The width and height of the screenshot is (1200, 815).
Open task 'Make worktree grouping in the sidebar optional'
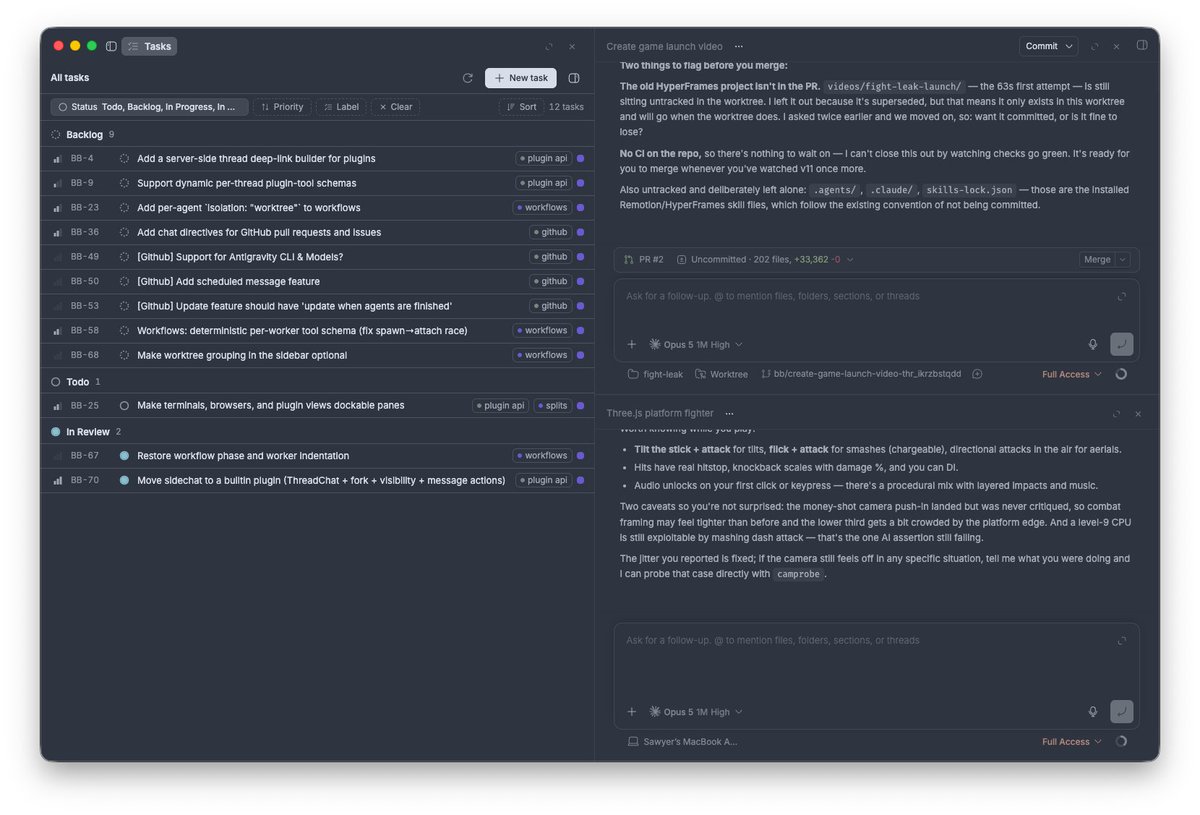242,355
